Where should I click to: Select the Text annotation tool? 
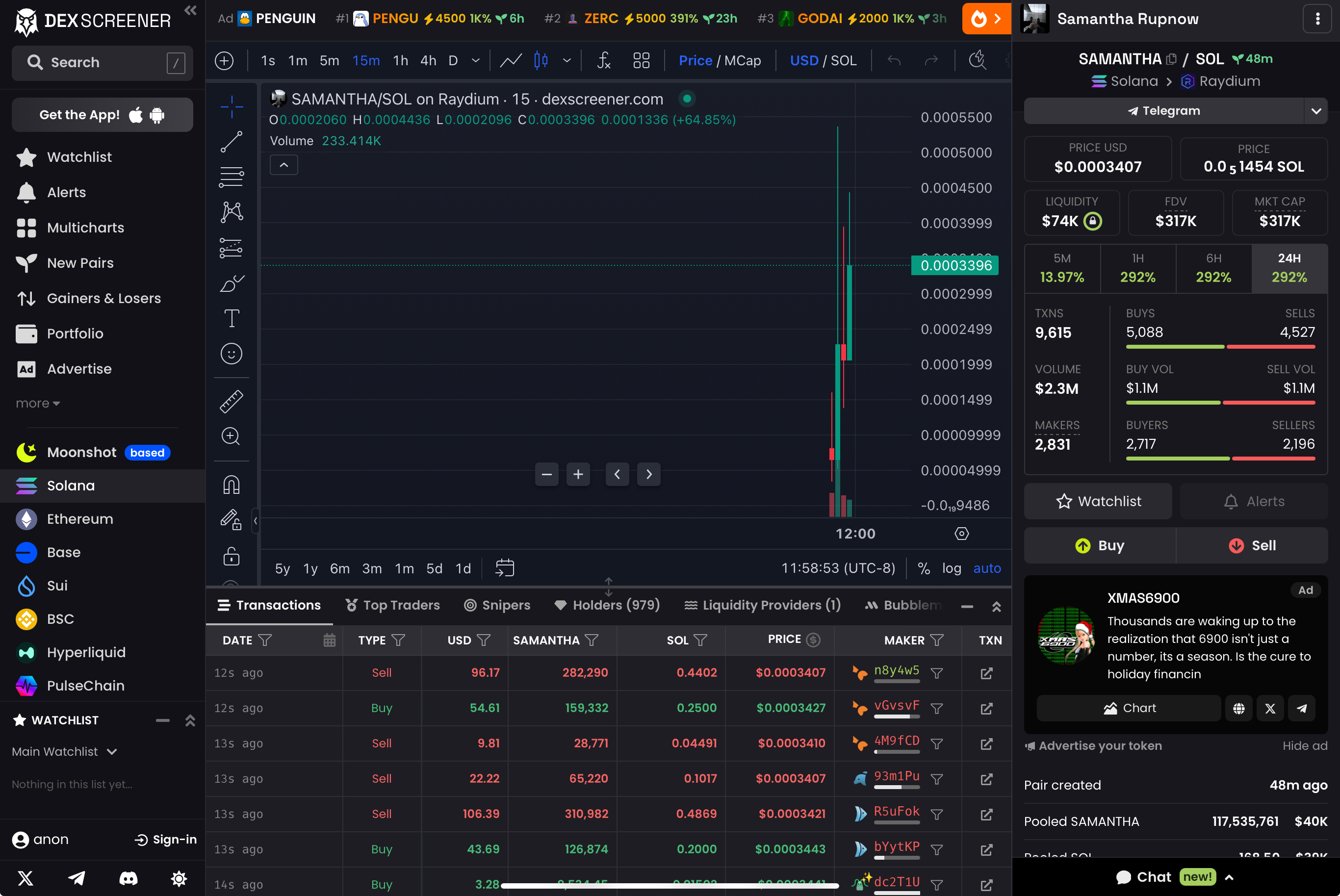(x=232, y=318)
